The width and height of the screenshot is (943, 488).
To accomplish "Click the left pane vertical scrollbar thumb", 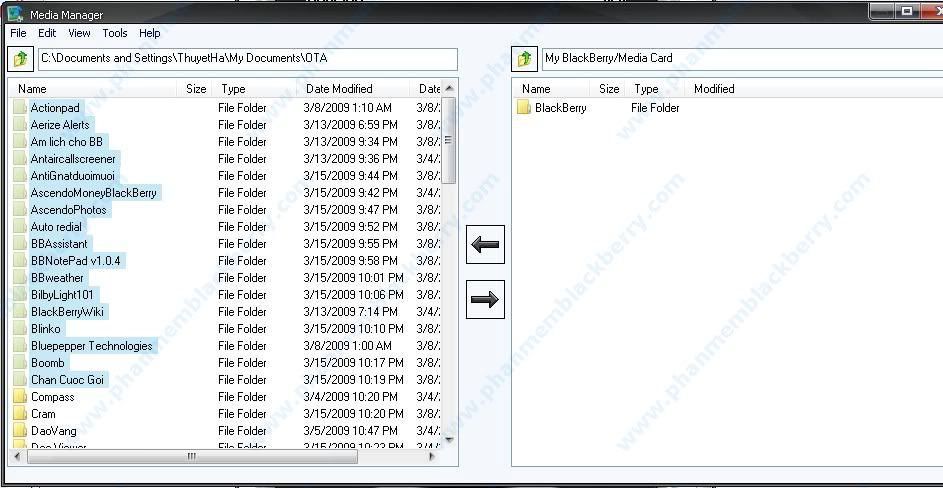I will point(449,140).
